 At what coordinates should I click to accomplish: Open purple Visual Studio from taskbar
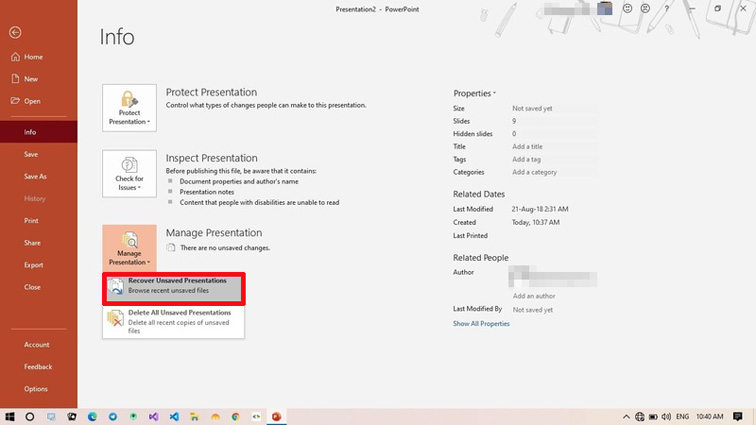click(153, 416)
